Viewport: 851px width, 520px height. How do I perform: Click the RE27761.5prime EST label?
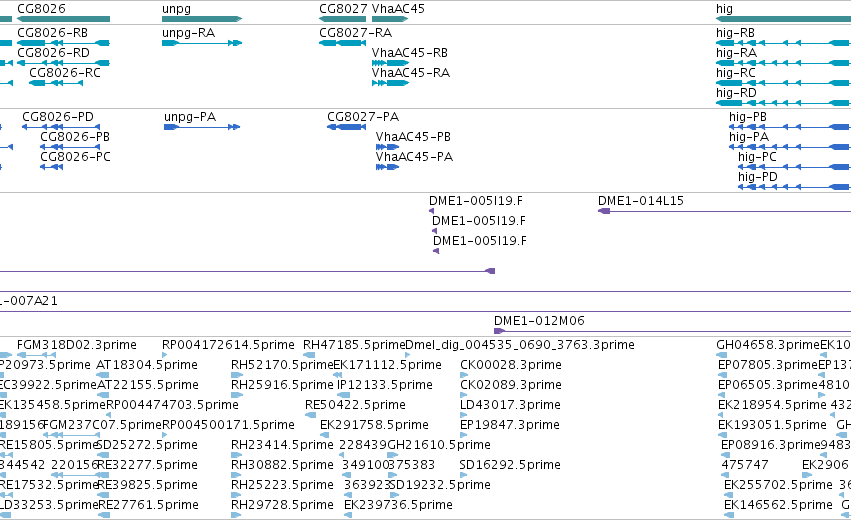[x=148, y=505]
